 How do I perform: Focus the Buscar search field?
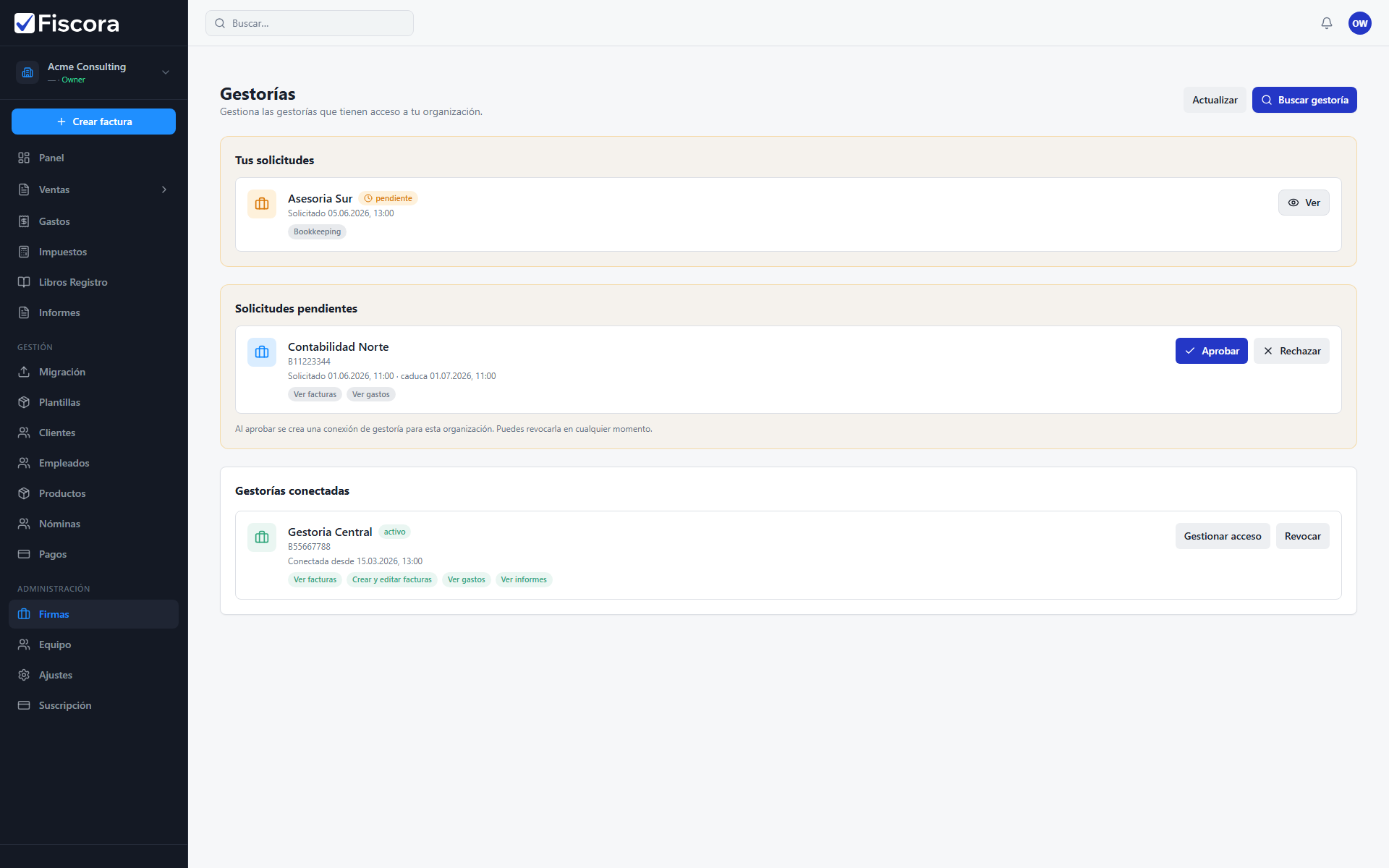point(310,23)
